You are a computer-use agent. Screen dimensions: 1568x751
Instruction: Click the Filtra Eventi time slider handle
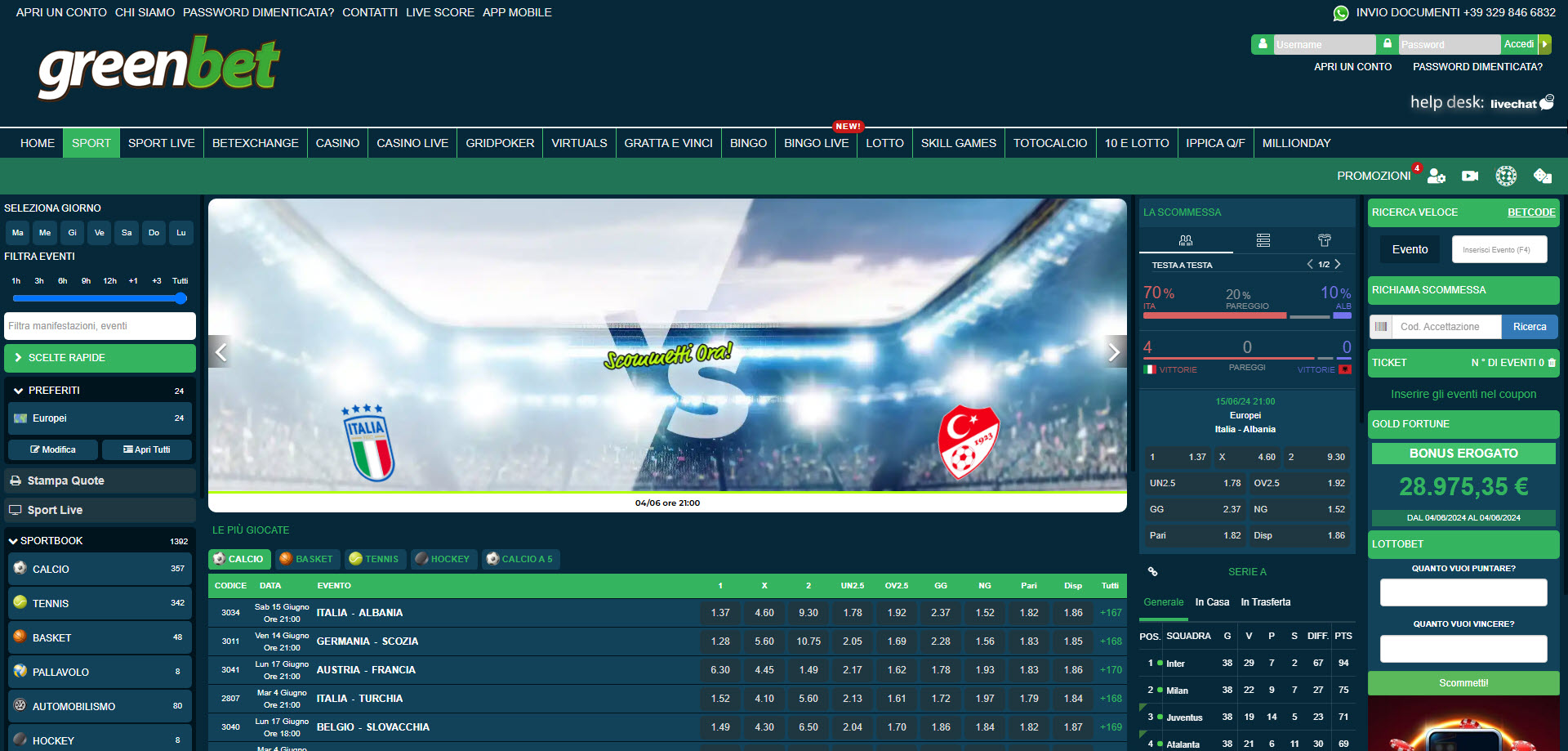point(181,298)
